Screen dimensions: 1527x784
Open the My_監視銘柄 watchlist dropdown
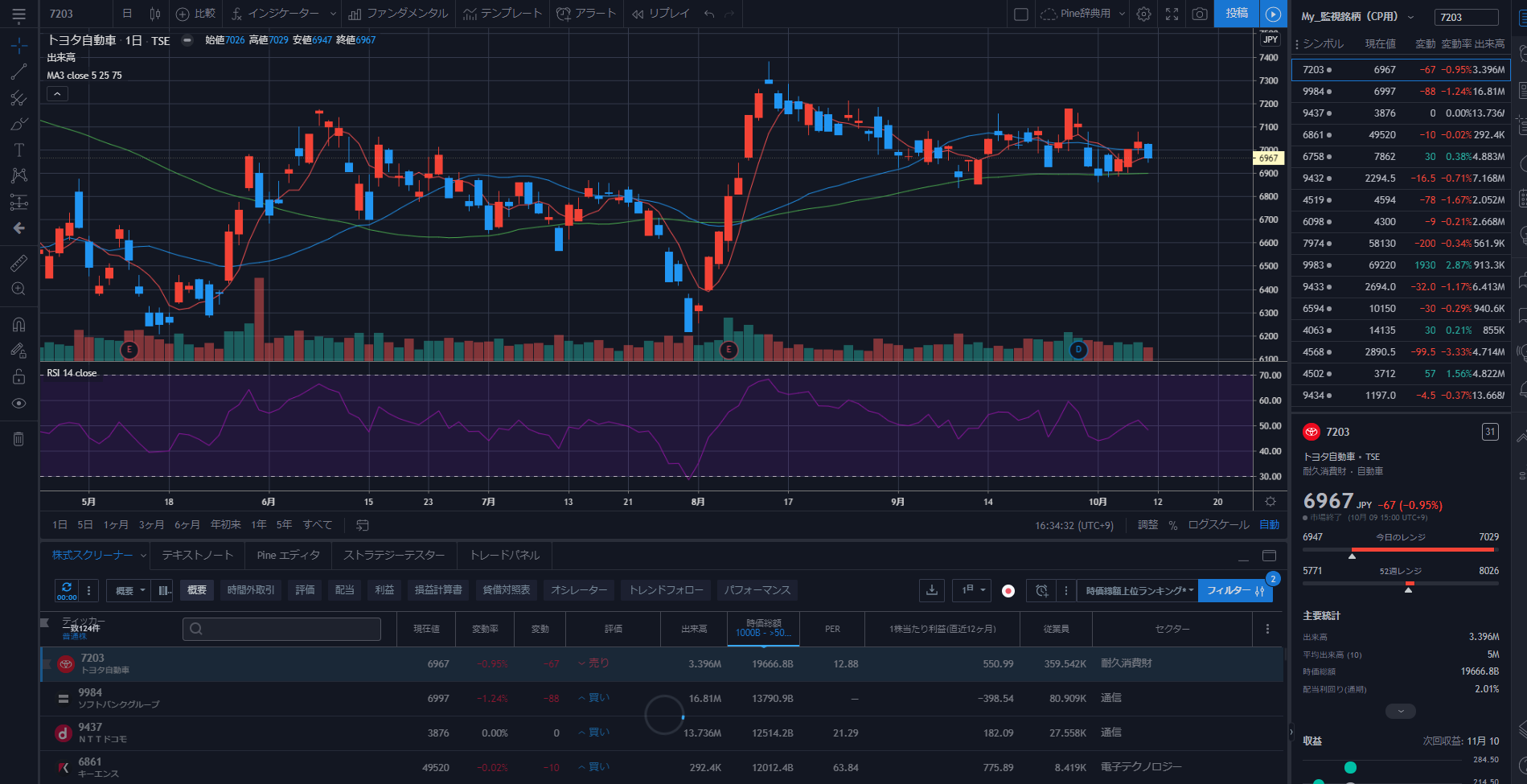[1357, 16]
